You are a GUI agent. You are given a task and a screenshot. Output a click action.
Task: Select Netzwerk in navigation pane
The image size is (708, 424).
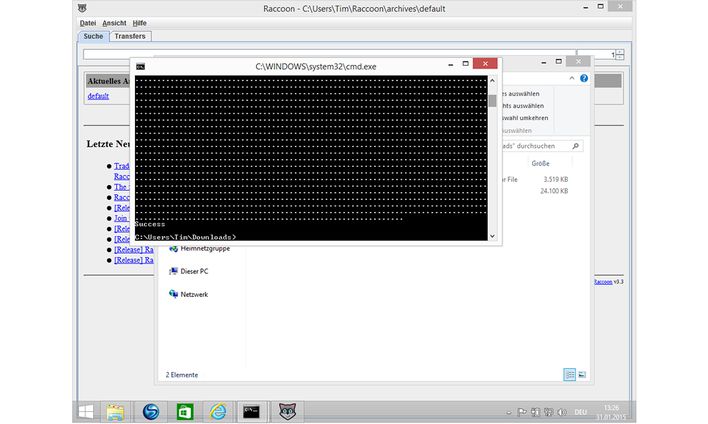coord(188,294)
